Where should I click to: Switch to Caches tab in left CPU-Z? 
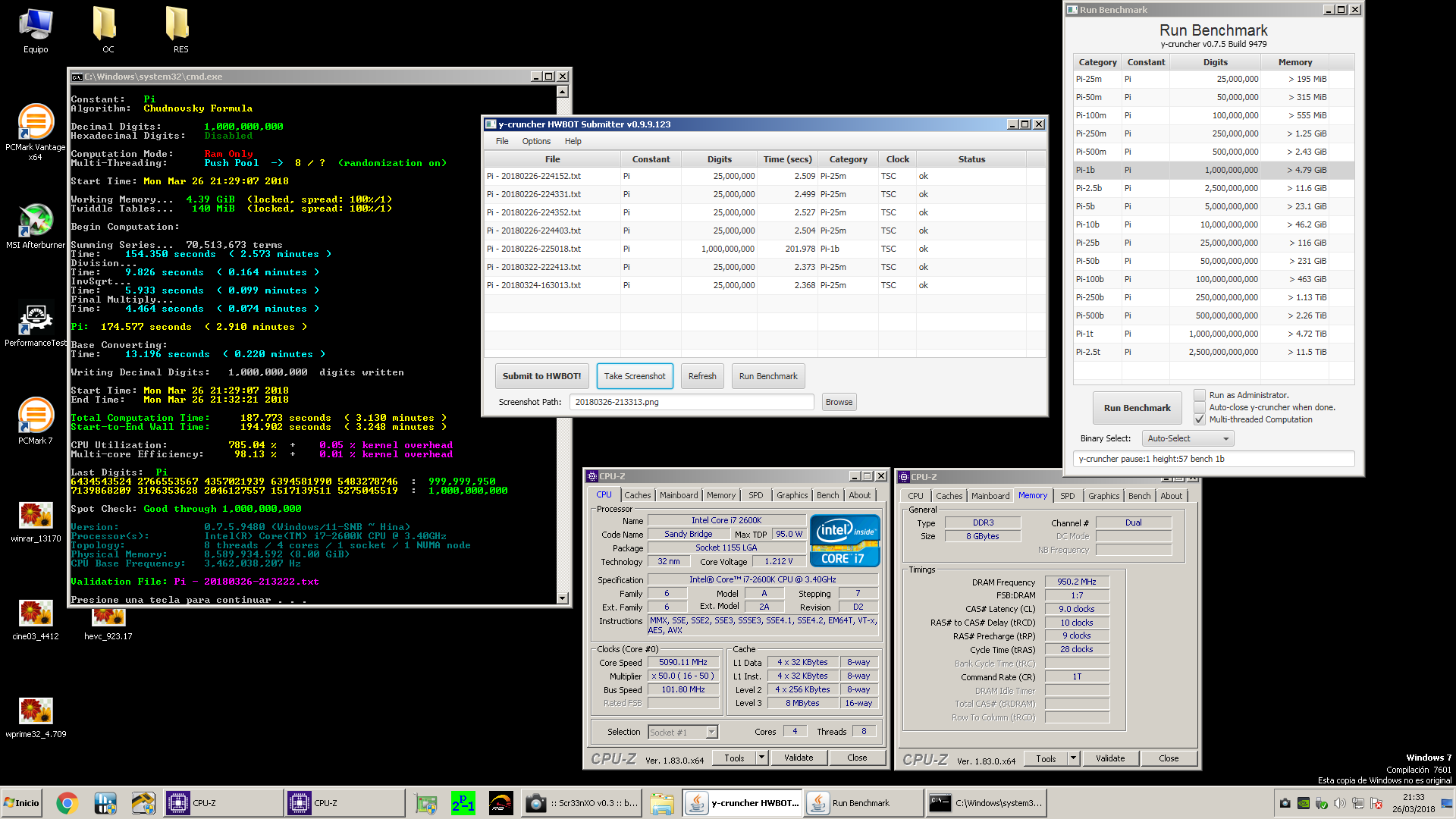(638, 495)
